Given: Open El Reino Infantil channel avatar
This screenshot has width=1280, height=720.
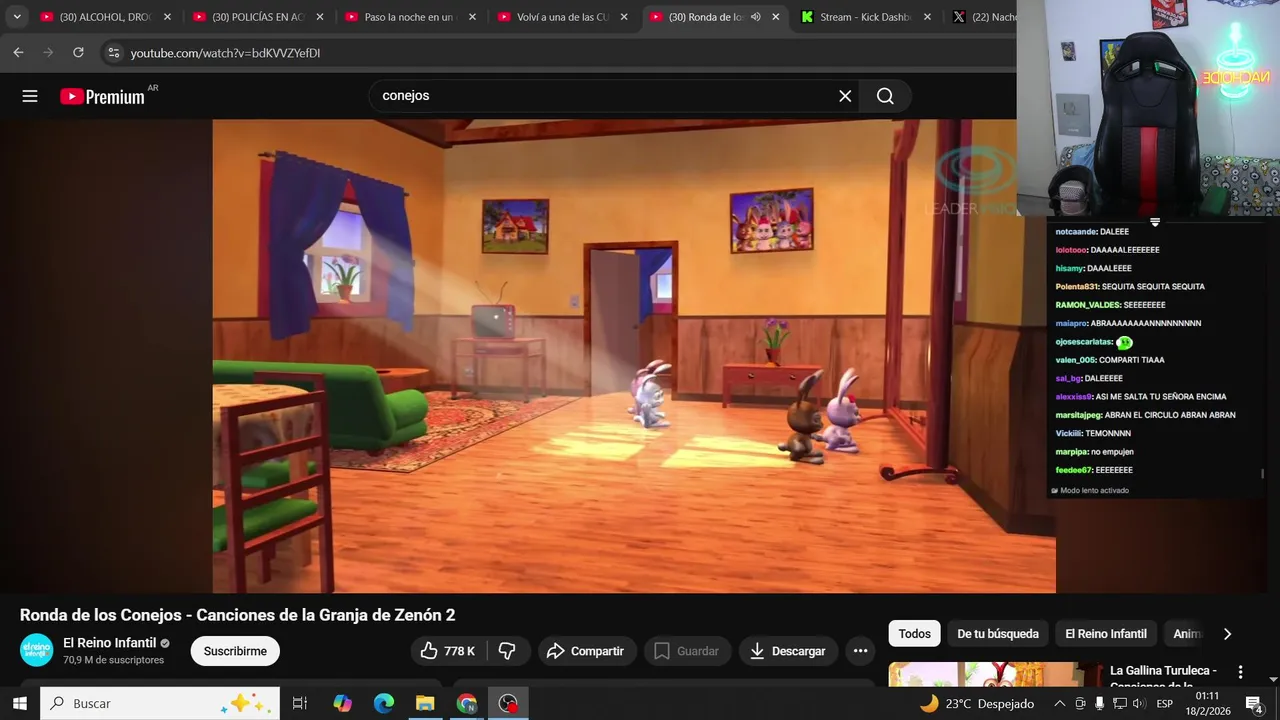Looking at the screenshot, I should (37, 650).
